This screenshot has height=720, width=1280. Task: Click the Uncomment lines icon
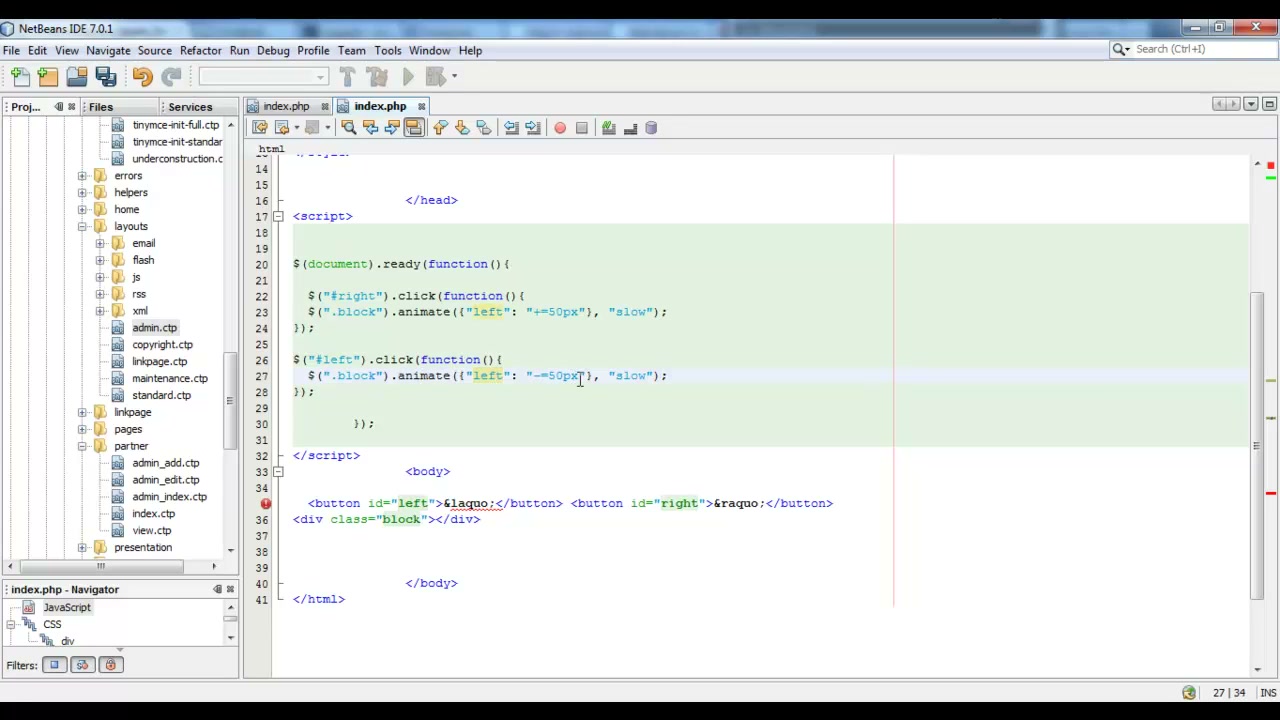point(630,128)
